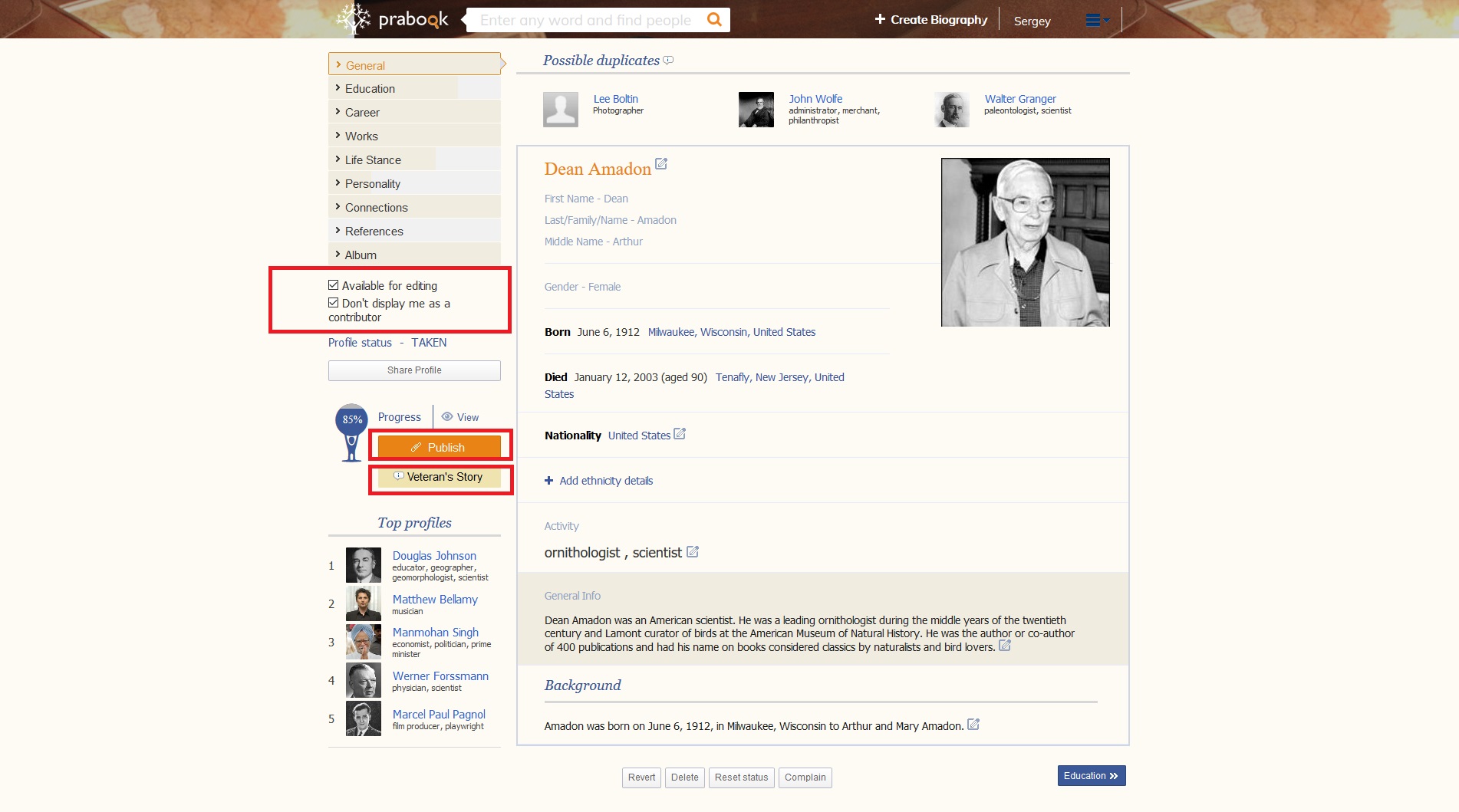This screenshot has width=1459, height=812.
Task: Click the 85% progress badge icon
Action: [x=352, y=433]
